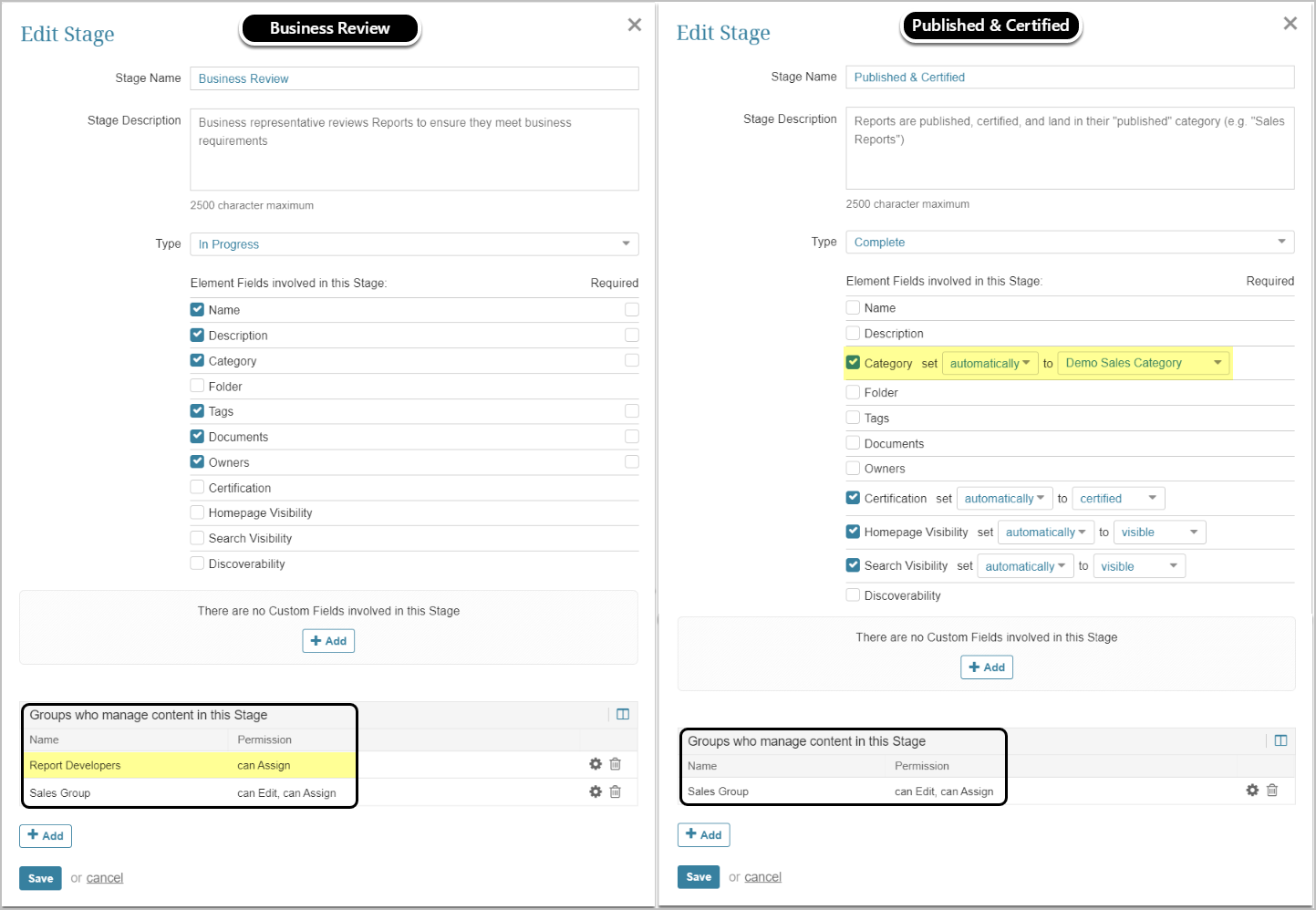
Task: Remove Sales Group from Published & Certified stage
Action: point(1272,790)
